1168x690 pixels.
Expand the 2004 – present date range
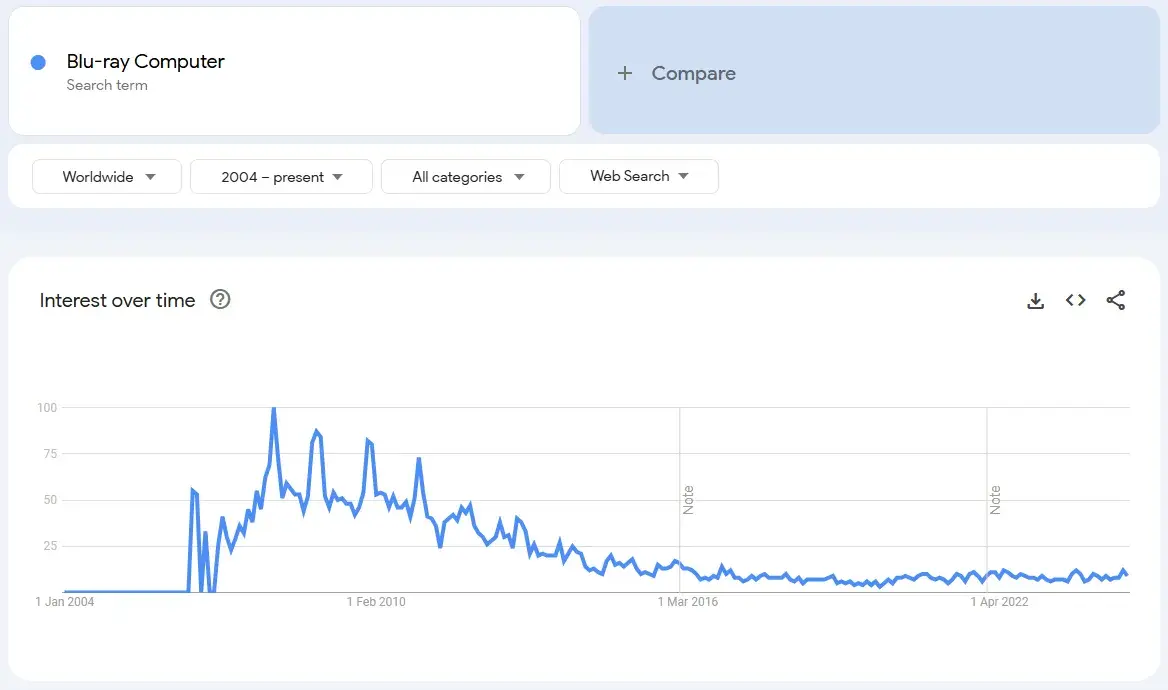click(281, 177)
